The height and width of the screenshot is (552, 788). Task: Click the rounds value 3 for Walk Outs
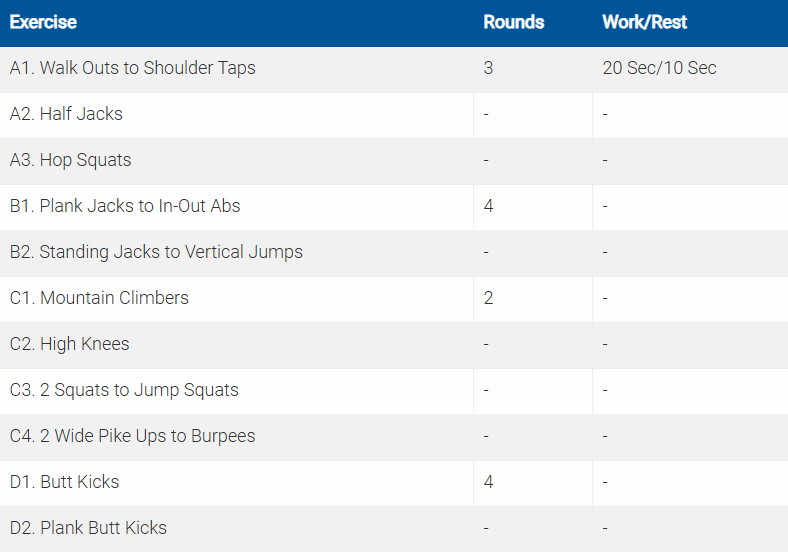pyautogui.click(x=488, y=68)
